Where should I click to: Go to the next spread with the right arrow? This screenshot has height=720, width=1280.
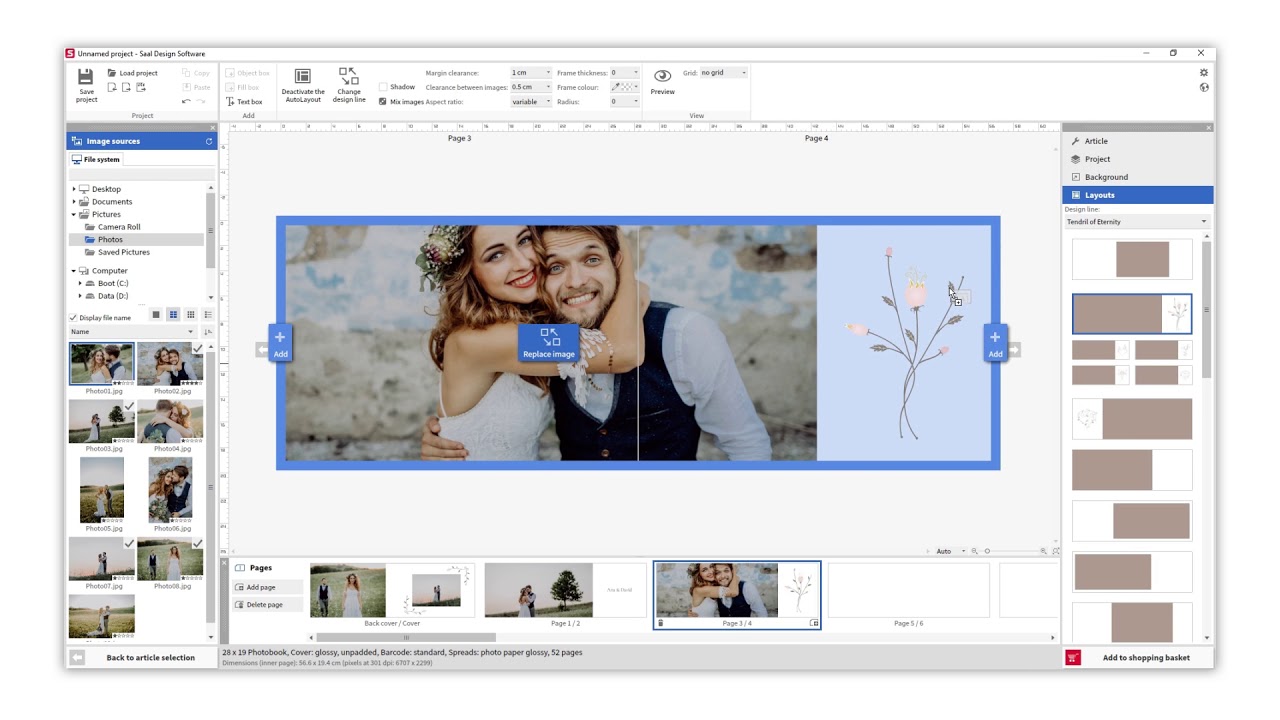[x=1014, y=350]
